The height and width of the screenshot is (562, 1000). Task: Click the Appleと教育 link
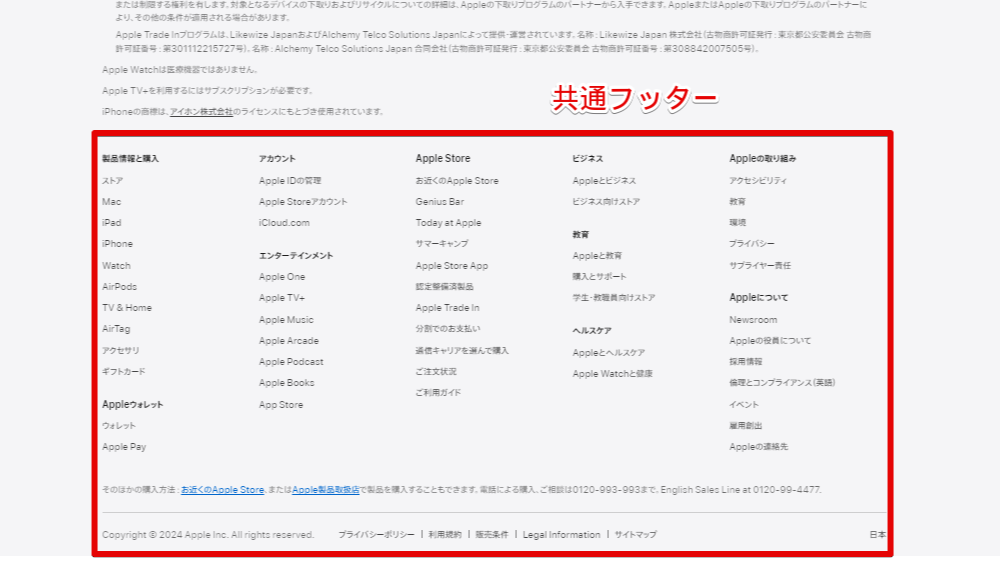597,256
